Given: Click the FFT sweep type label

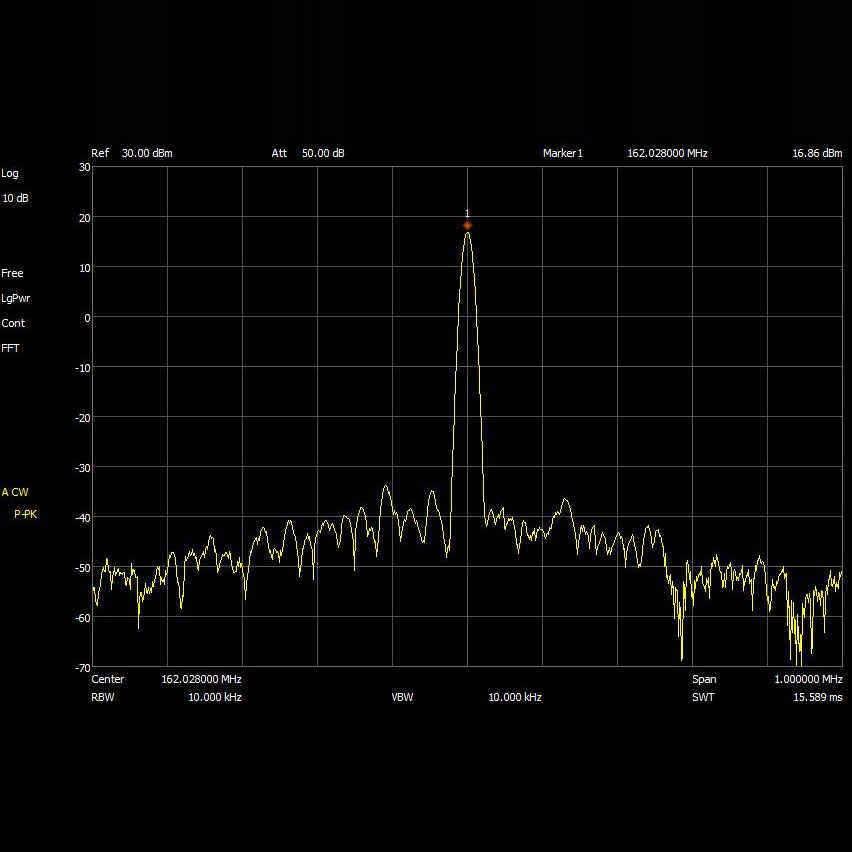Looking at the screenshot, I should pyautogui.click(x=10, y=348).
